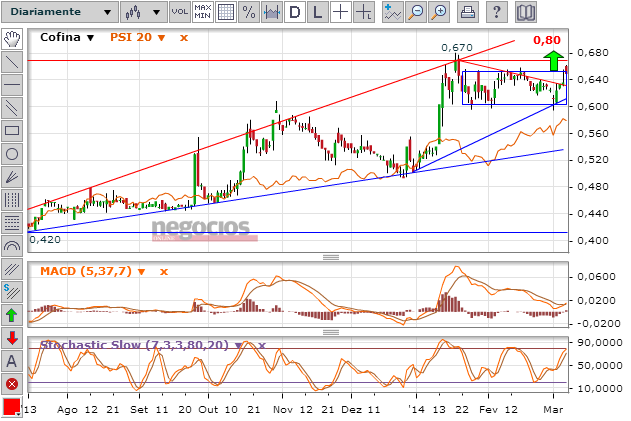The width and height of the screenshot is (631, 421).
Task: Select the hand pan tool
Action: pyautogui.click(x=12, y=38)
